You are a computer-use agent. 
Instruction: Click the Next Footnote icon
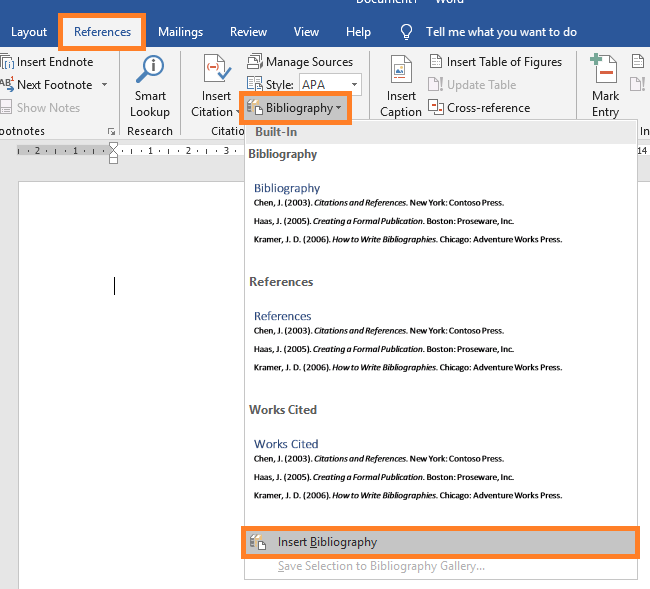(7, 85)
